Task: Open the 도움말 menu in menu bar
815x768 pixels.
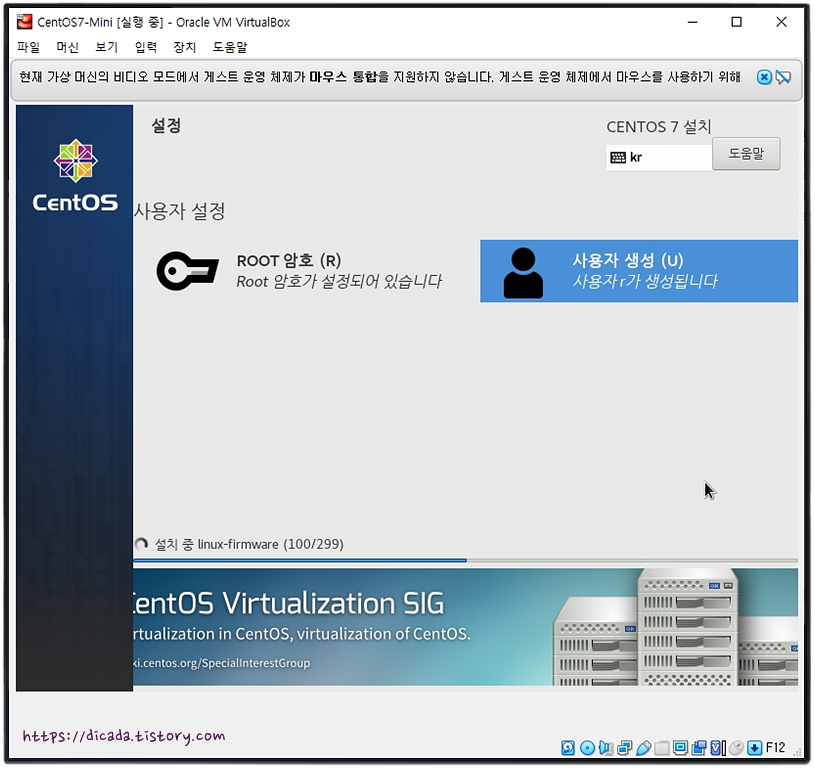Action: click(230, 47)
